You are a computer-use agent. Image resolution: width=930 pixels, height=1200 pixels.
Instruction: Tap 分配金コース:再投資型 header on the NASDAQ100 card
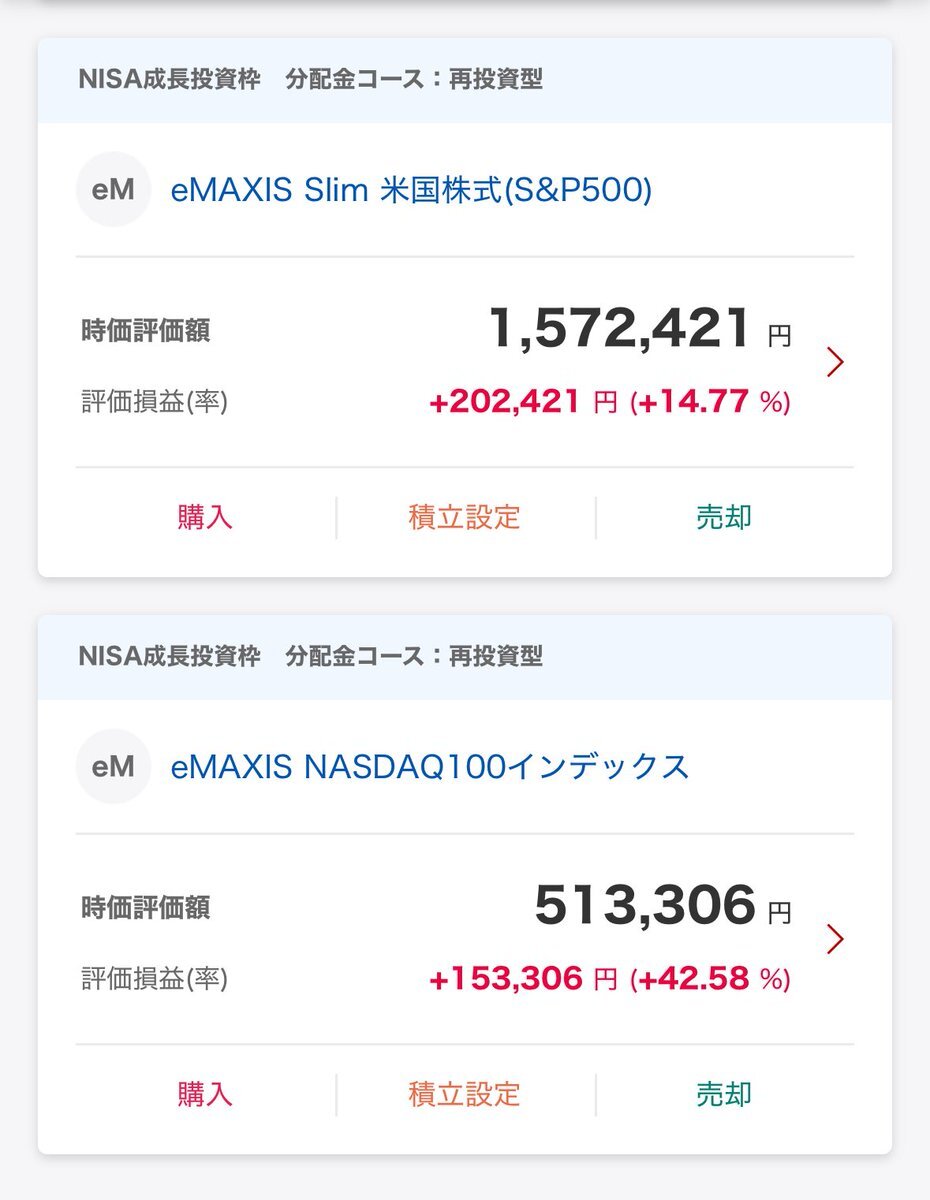(414, 657)
